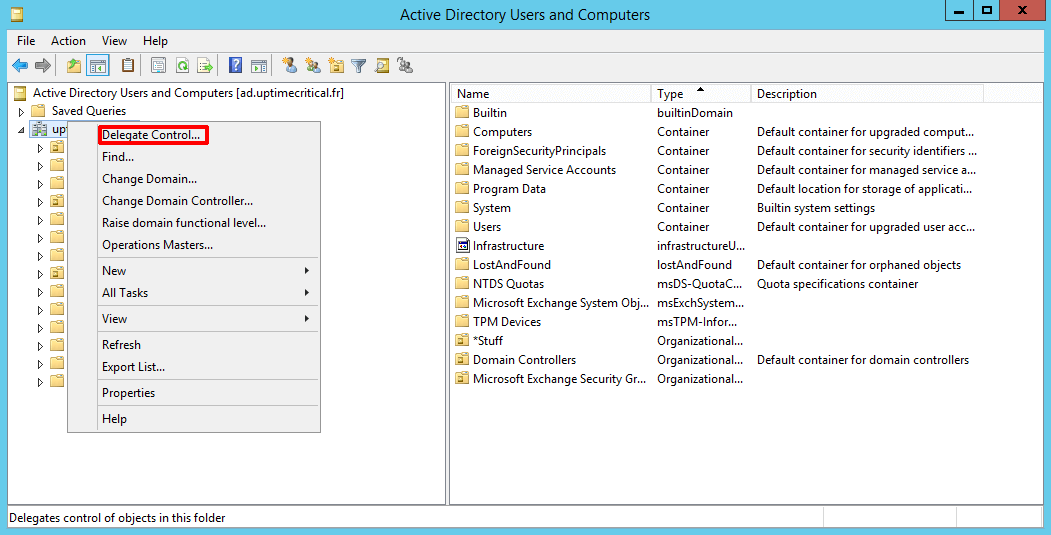
Task: Click the Create new group toolbar icon
Action: click(x=313, y=65)
